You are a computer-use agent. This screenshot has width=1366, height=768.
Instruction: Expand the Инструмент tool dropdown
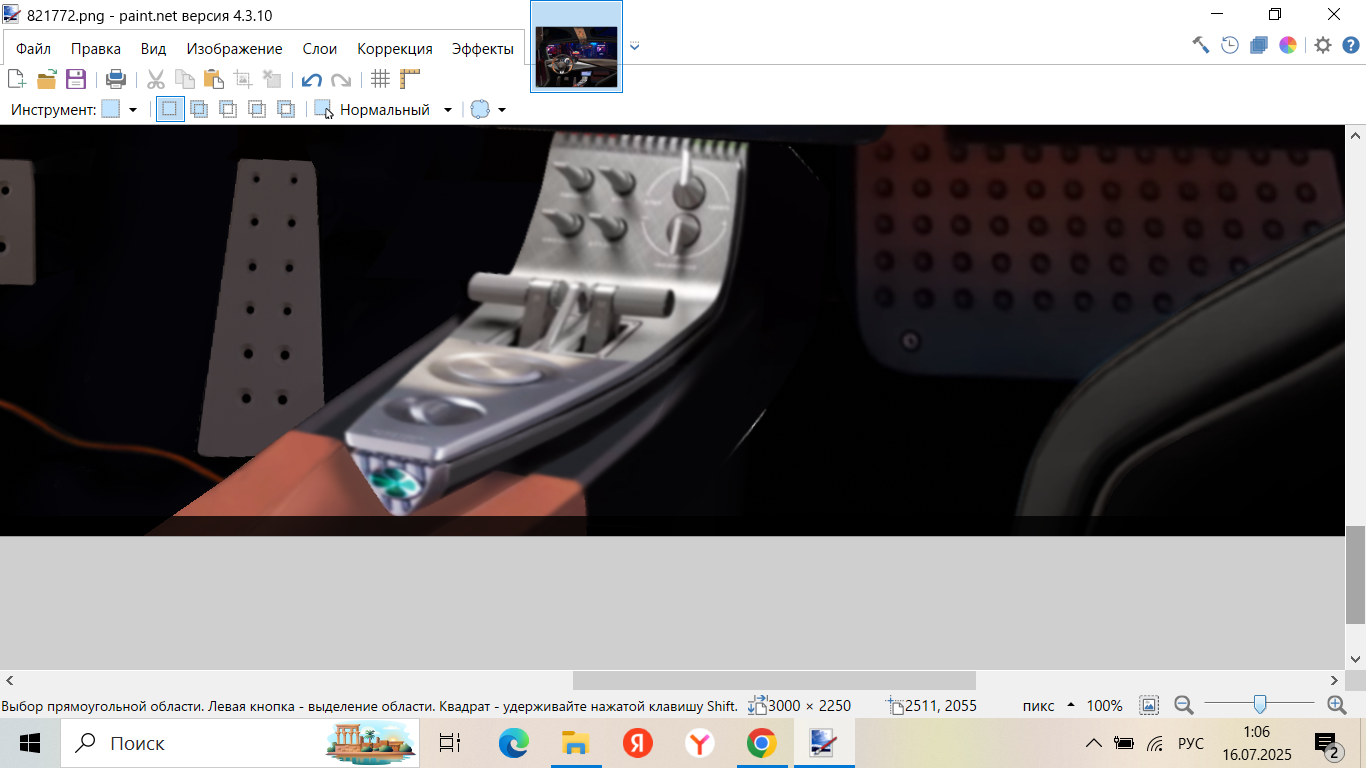coord(132,110)
